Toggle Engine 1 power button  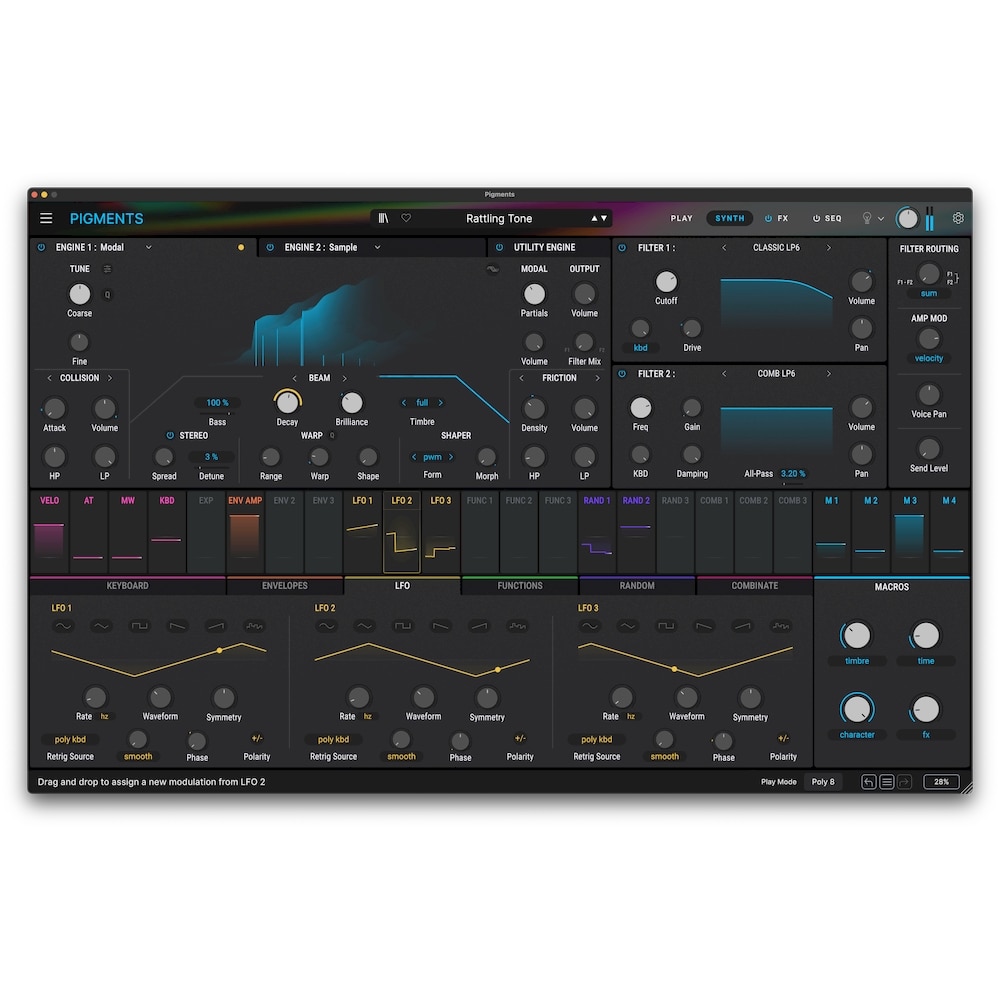tap(41, 247)
